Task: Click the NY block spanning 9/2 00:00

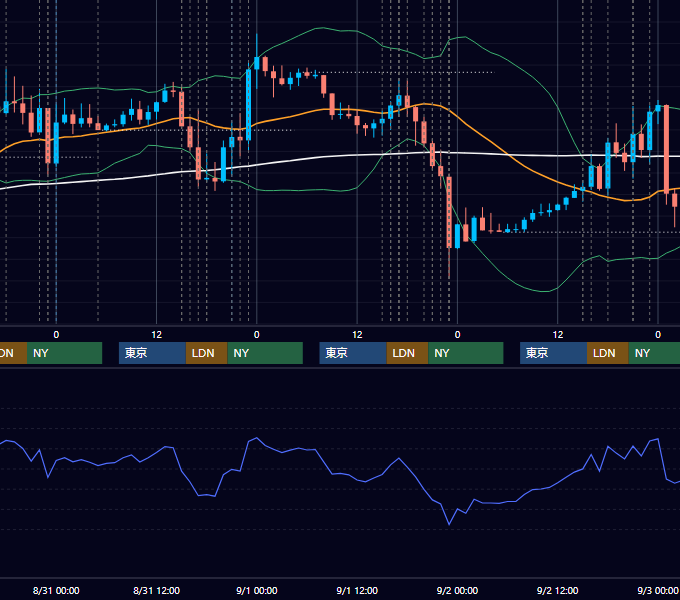Action: click(466, 353)
